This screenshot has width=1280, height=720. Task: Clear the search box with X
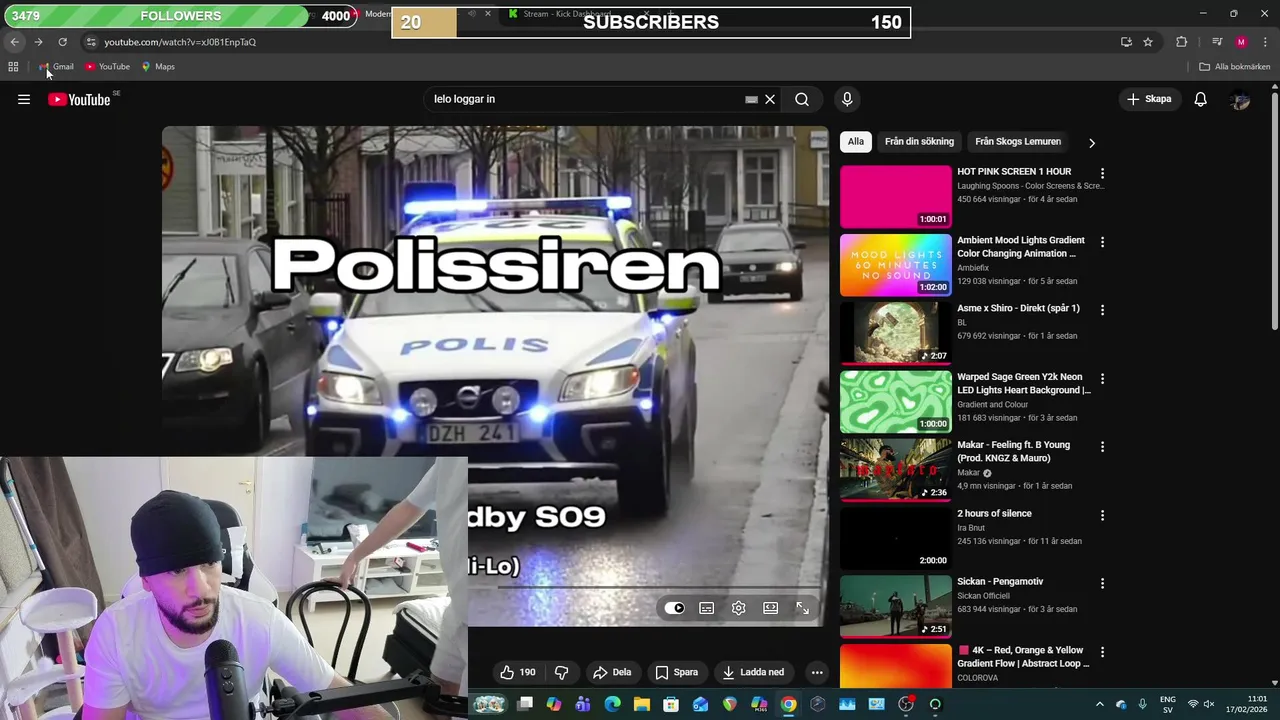pyautogui.click(x=770, y=99)
